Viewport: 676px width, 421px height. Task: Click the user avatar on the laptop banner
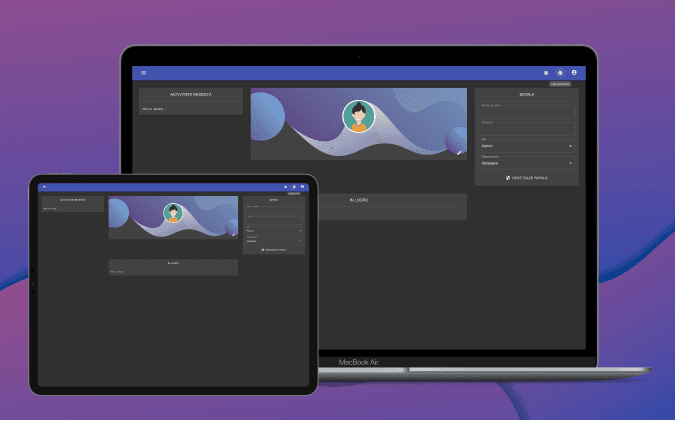(x=359, y=116)
